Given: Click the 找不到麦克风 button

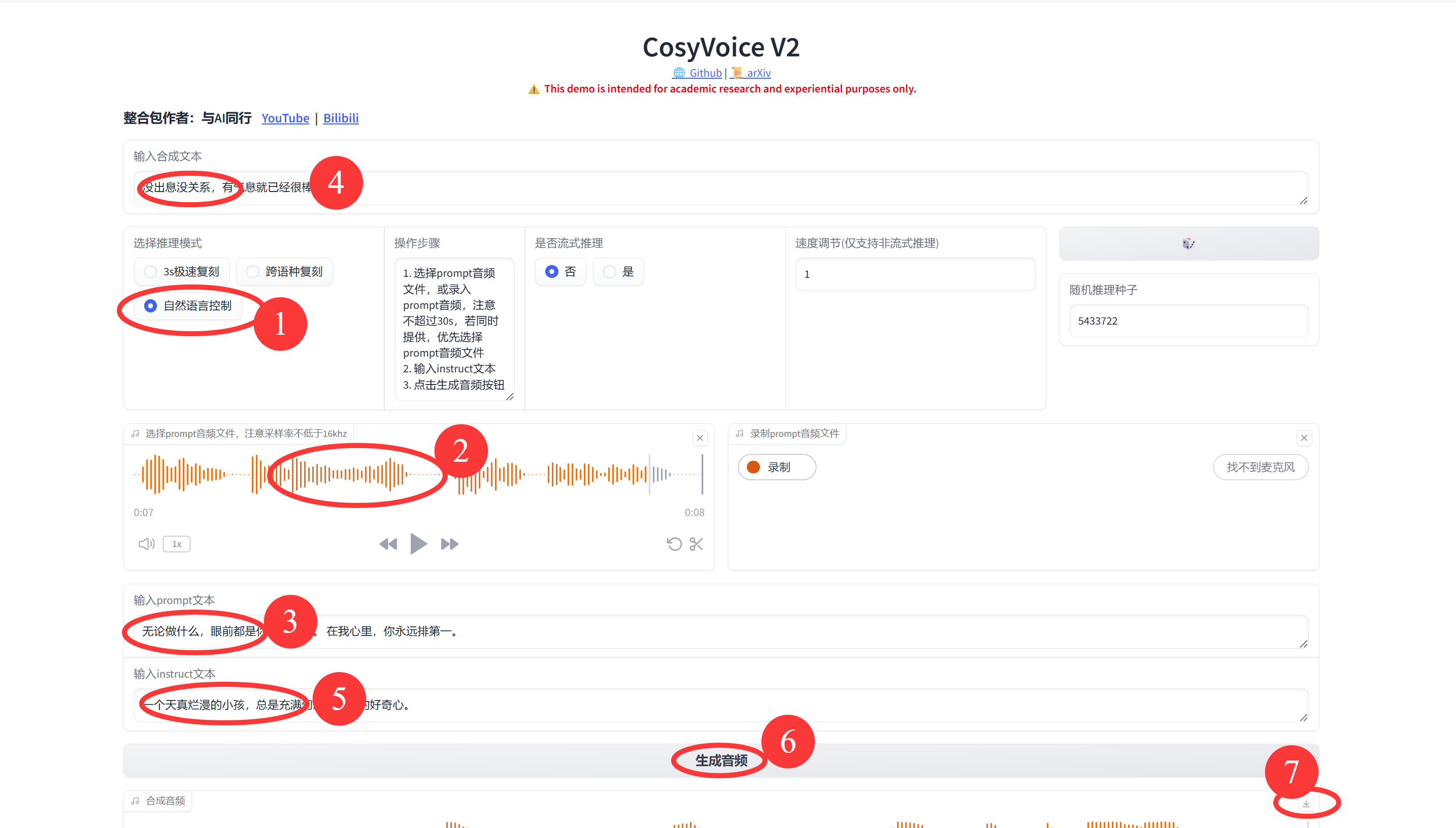Looking at the screenshot, I should pyautogui.click(x=1261, y=467).
